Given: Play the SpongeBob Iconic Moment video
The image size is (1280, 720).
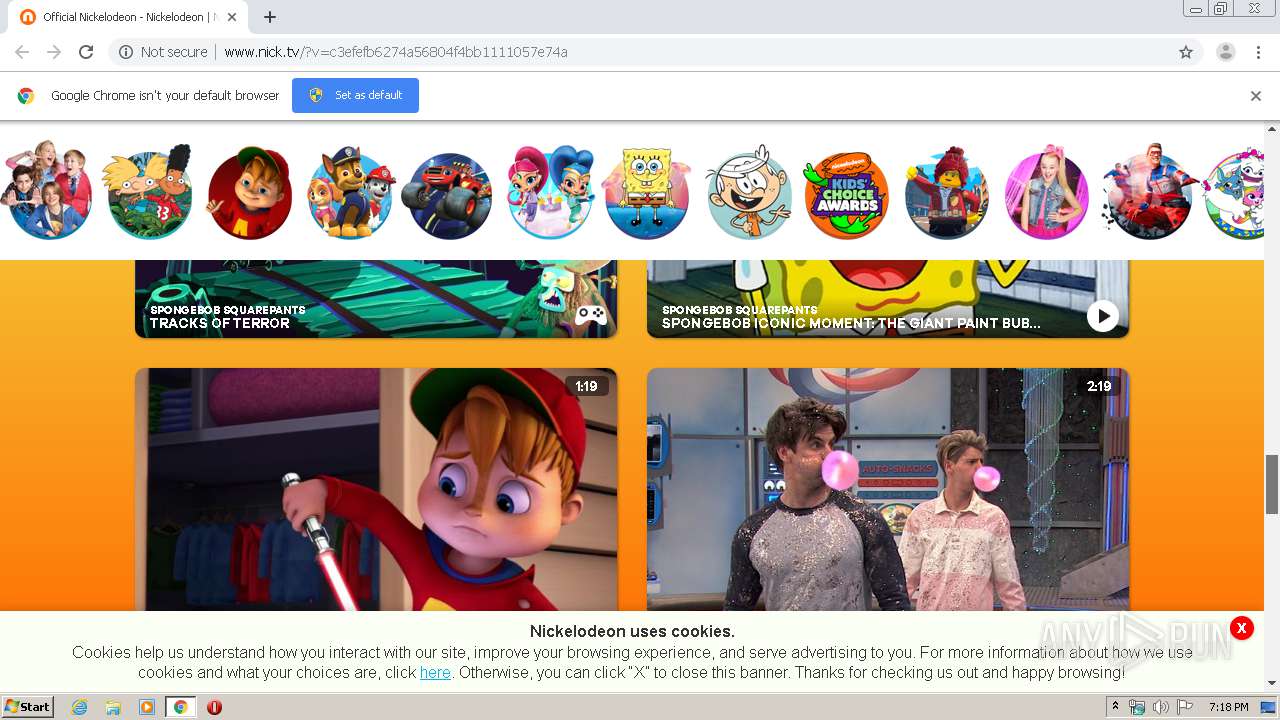Looking at the screenshot, I should (x=1102, y=316).
